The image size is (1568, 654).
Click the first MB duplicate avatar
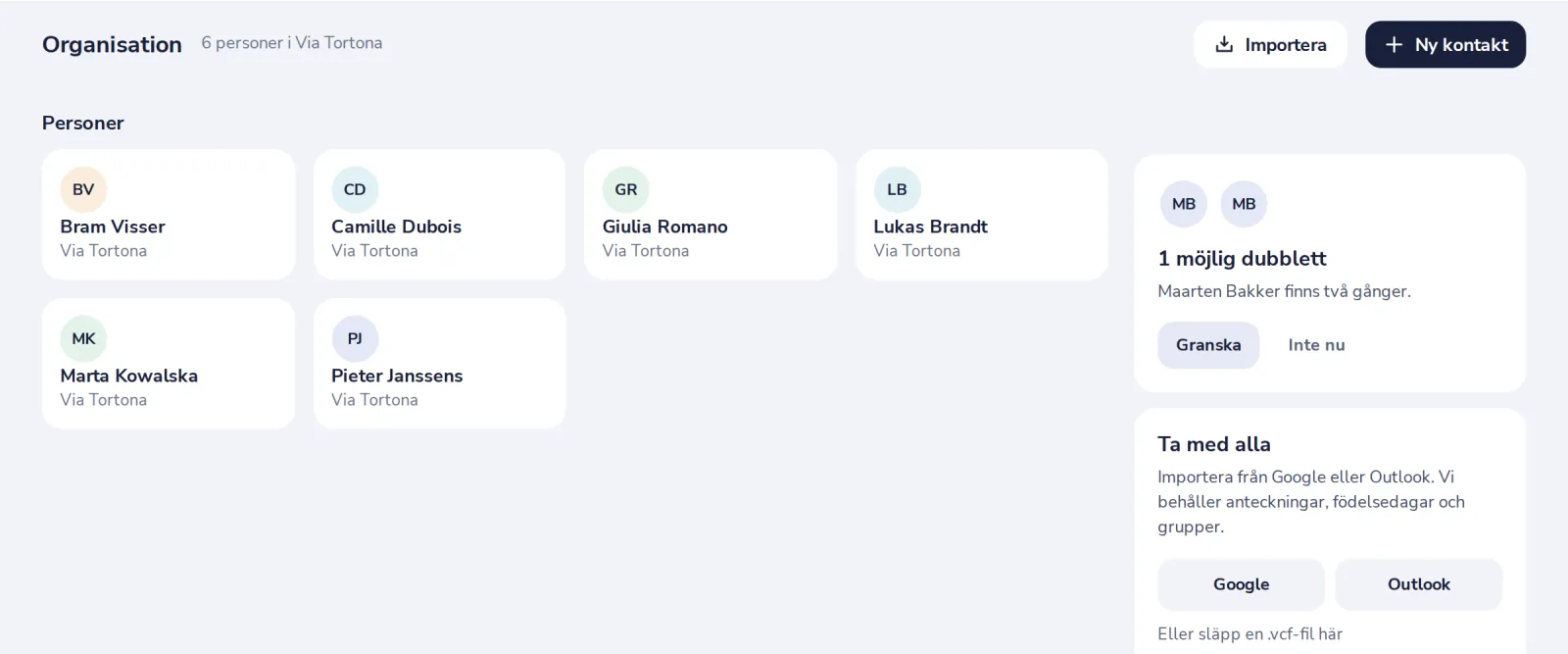tap(1184, 204)
